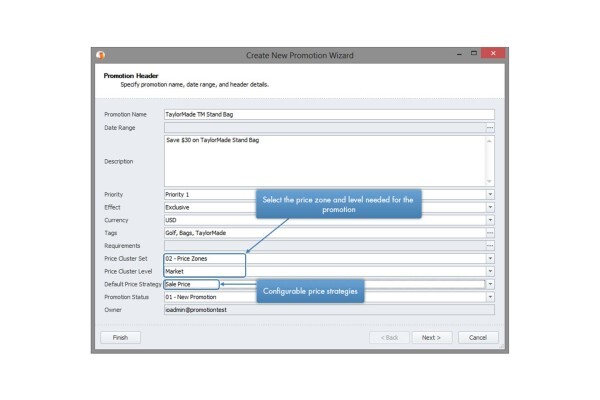Click the '02 - Price Zones' value
Screen dimensions: 600x400
(x=186, y=258)
